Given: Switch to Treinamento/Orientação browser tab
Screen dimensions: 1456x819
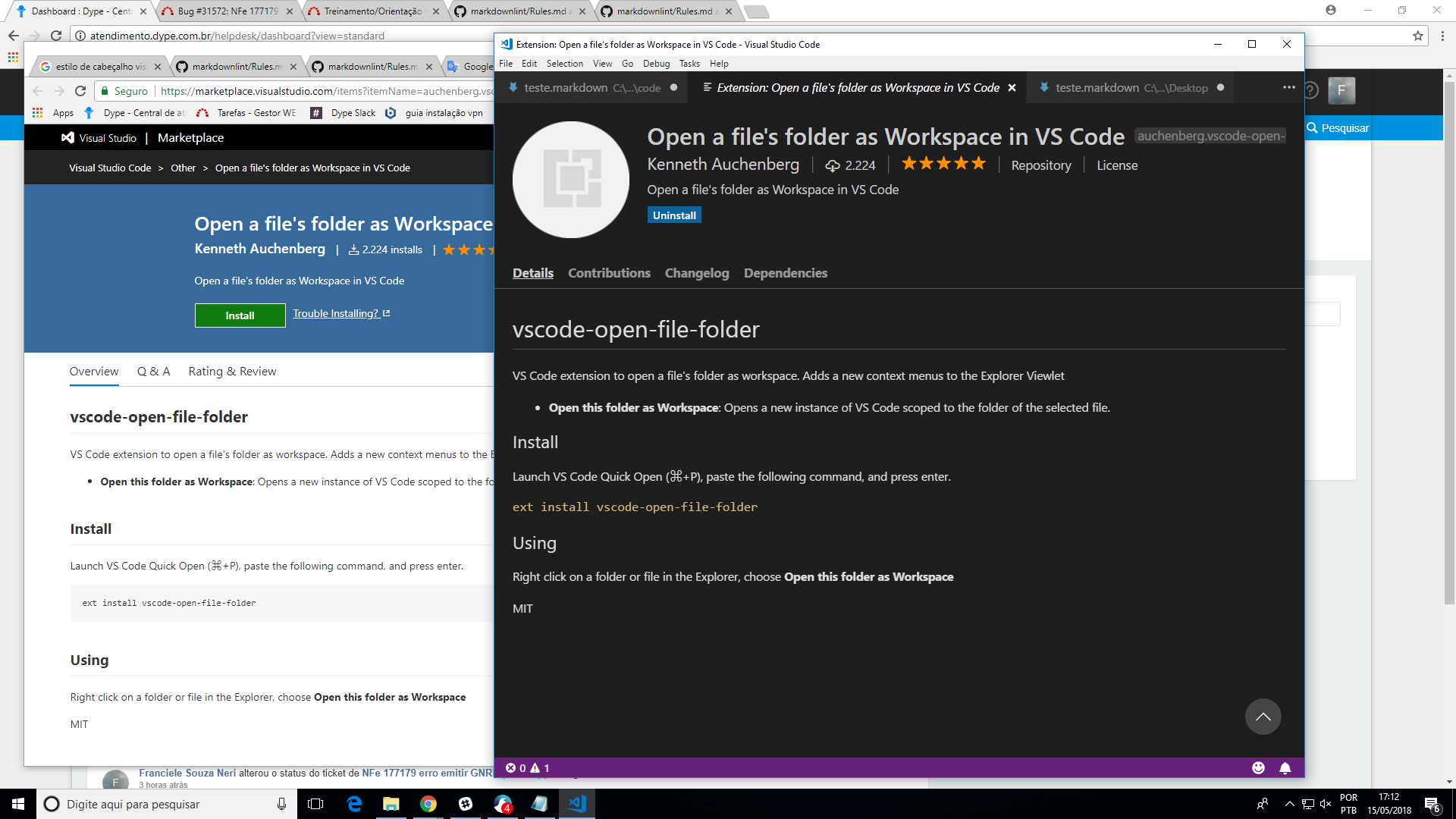Looking at the screenshot, I should 375,11.
